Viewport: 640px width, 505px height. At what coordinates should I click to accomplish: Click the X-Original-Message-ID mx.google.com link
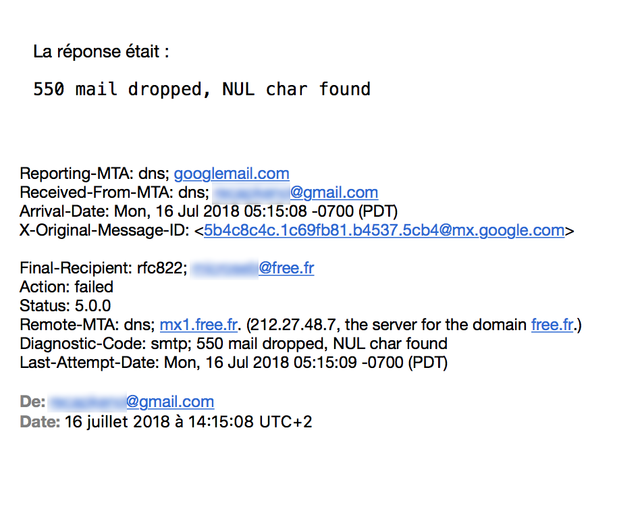pyautogui.click(x=384, y=230)
